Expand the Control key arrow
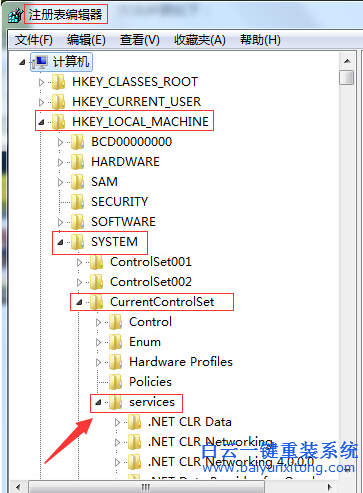 [98, 323]
